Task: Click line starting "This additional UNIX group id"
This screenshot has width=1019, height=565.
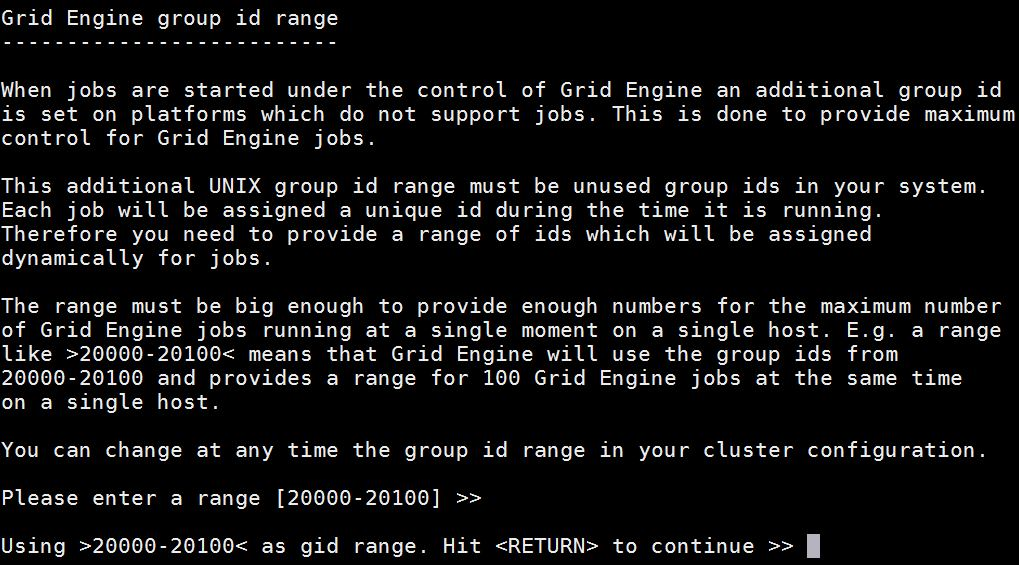Action: [494, 187]
